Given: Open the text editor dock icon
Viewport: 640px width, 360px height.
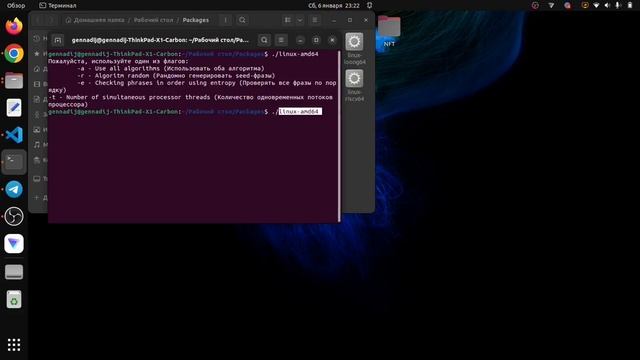Looking at the screenshot, I should point(14,108).
